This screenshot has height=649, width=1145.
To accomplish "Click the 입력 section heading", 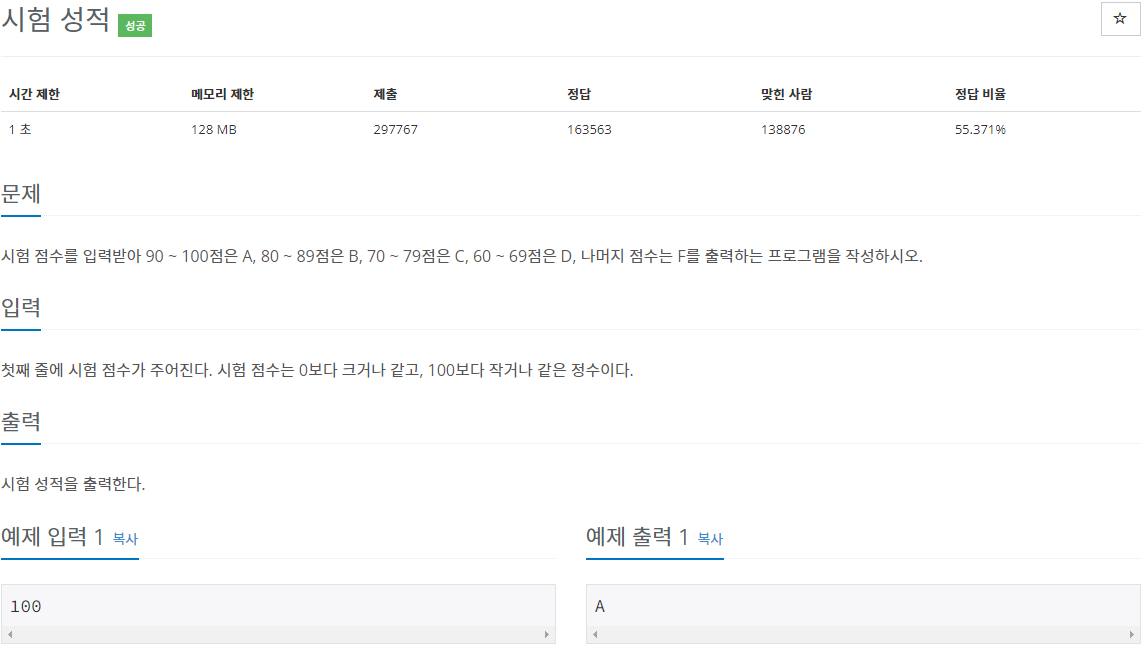I will click(21, 307).
